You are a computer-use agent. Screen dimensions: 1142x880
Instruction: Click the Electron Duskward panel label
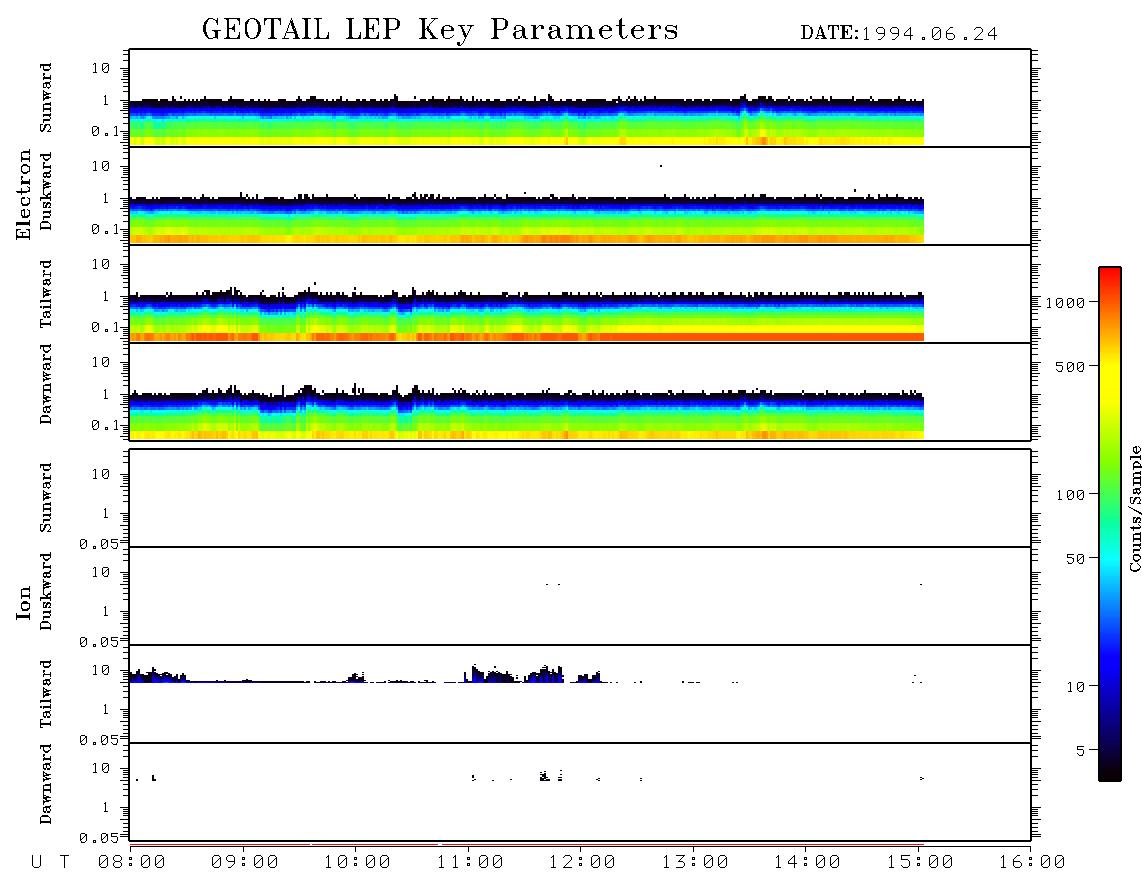tap(46, 191)
